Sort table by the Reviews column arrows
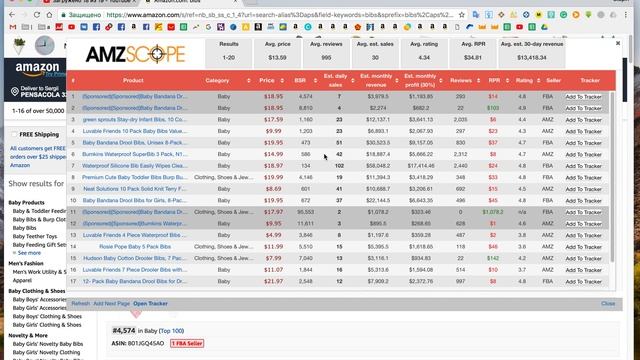Viewport: 640px width, 360px height. point(478,81)
